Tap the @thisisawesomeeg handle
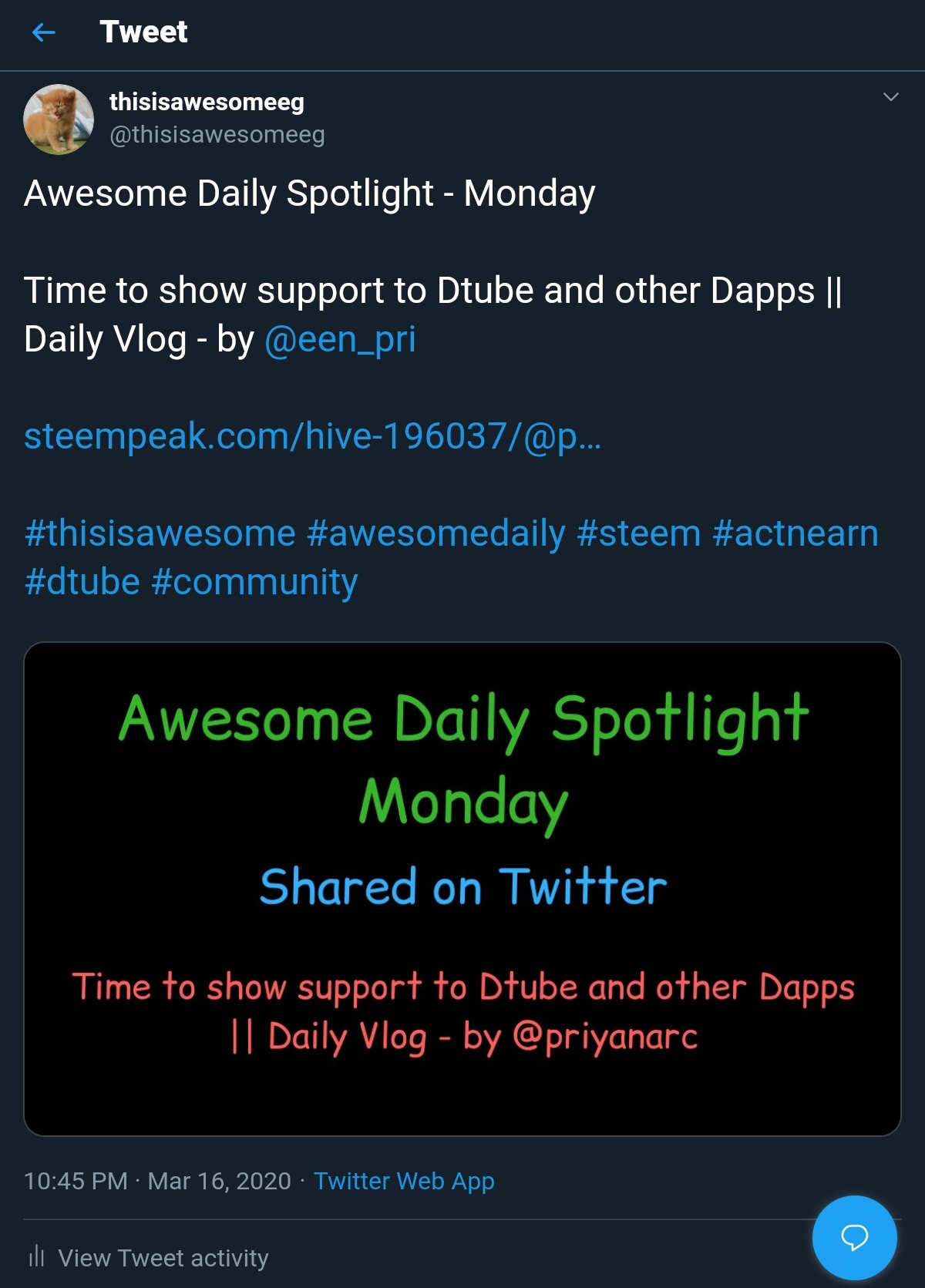This screenshot has width=925, height=1288. click(217, 135)
